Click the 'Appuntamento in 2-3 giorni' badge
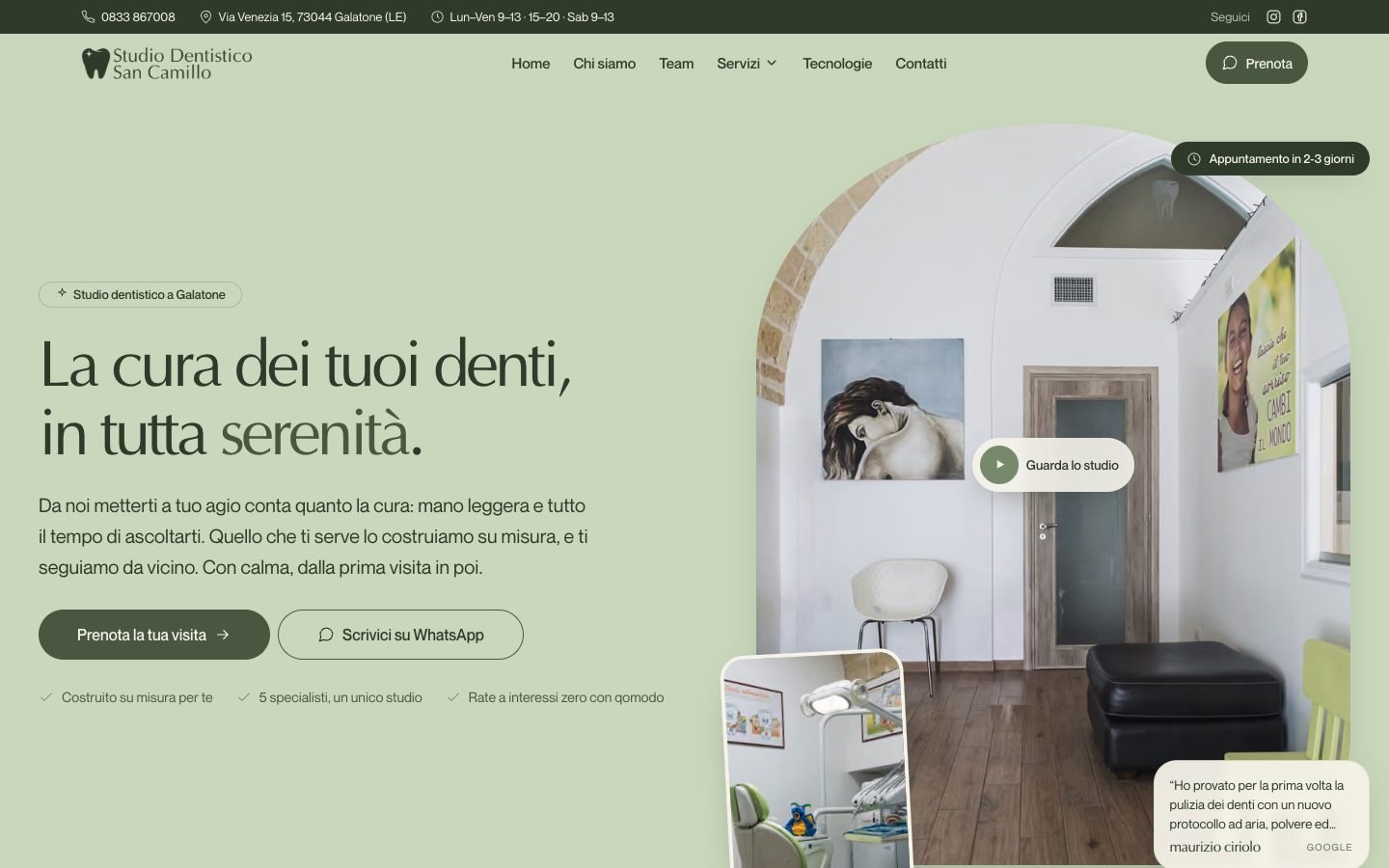The height and width of the screenshot is (868, 1389). 1270,159
